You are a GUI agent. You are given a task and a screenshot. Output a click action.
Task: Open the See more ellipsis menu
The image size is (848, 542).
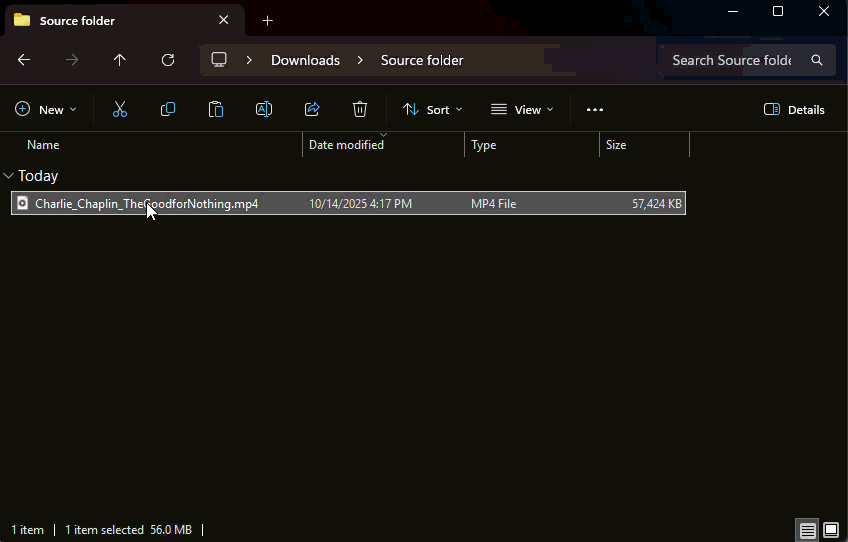coord(595,110)
